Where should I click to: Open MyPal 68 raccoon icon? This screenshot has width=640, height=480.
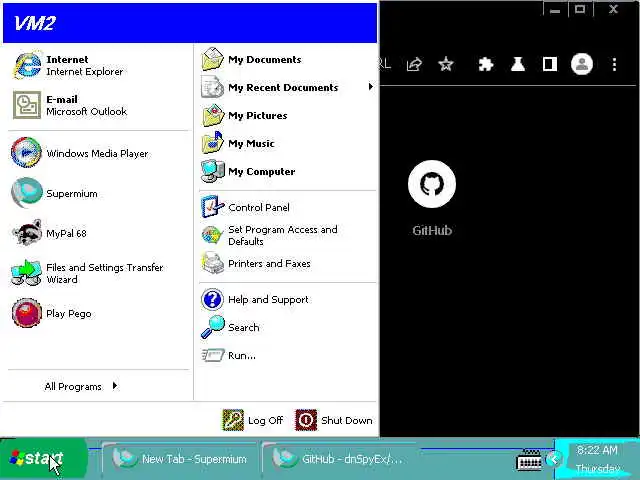[x=27, y=233]
